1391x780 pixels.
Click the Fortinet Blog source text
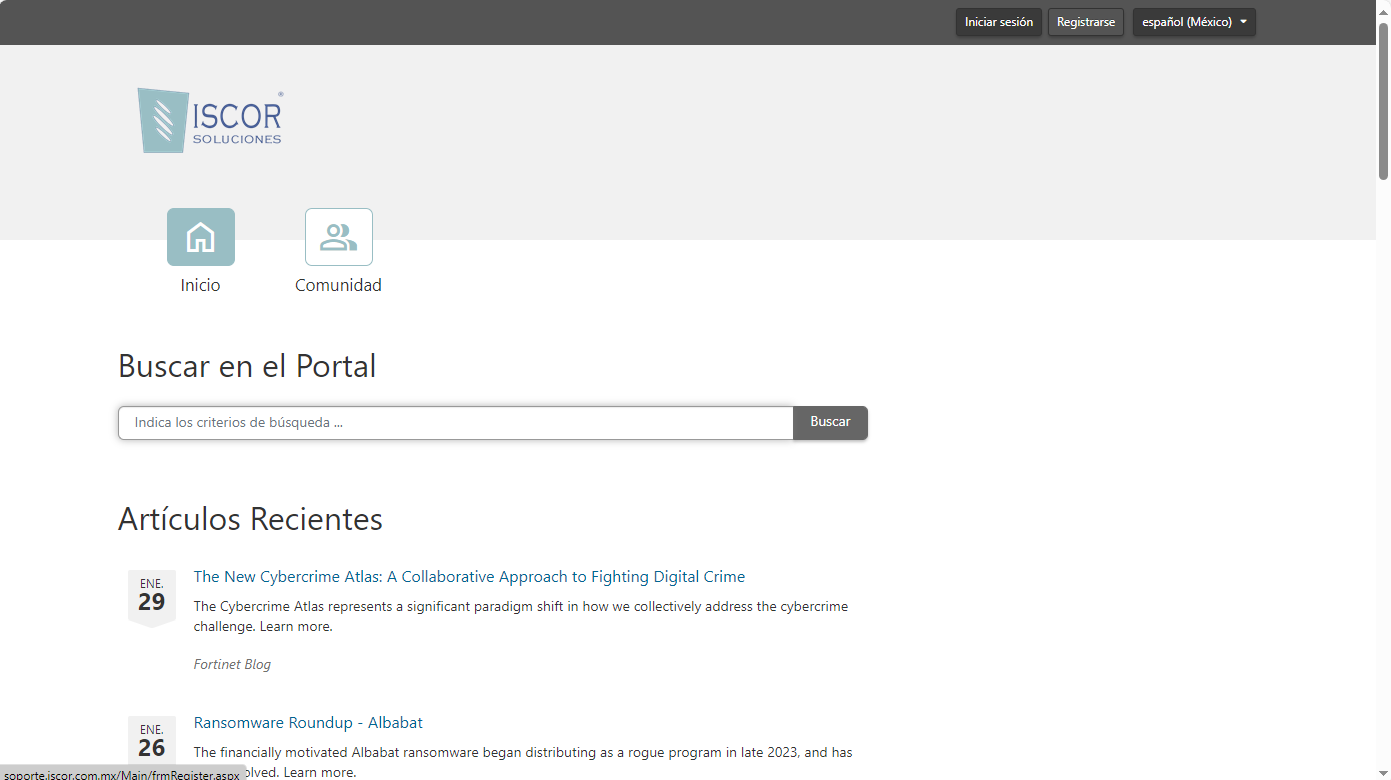pyautogui.click(x=232, y=664)
